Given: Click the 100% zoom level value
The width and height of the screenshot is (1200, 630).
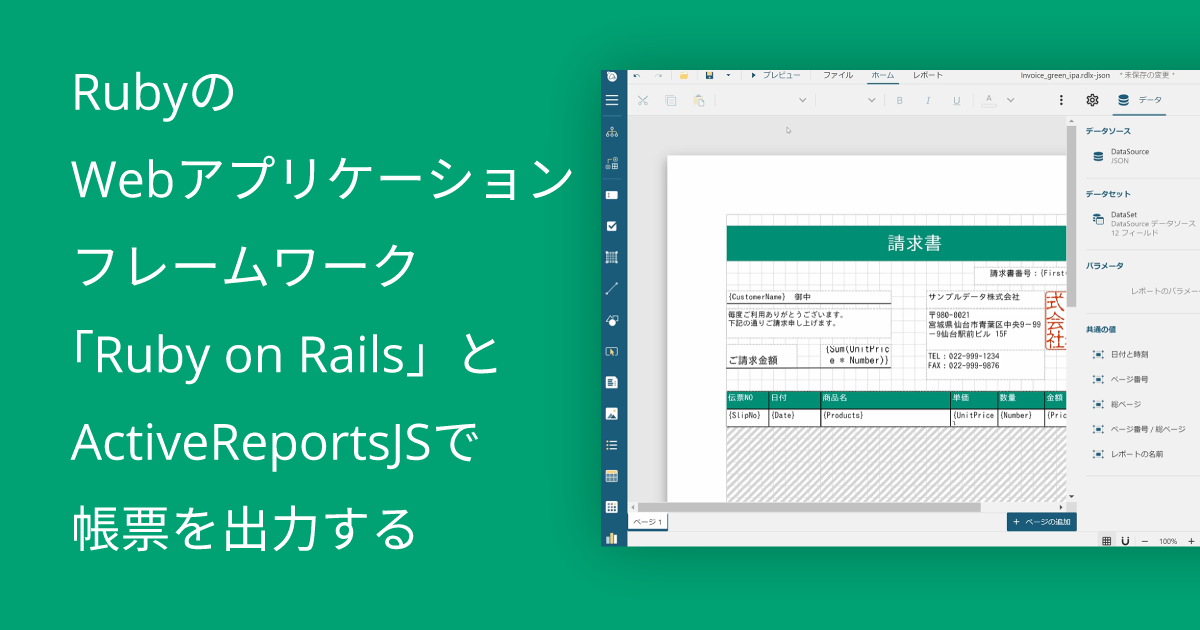Looking at the screenshot, I should [1168, 541].
